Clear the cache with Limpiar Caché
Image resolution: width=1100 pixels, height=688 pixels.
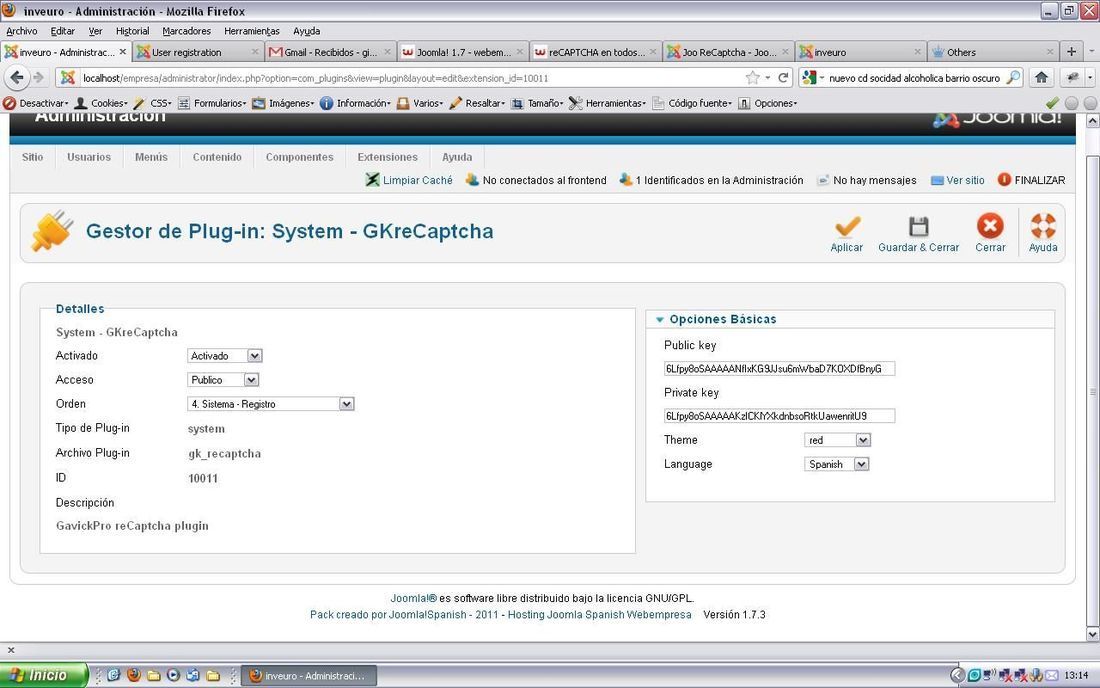pyautogui.click(x=409, y=180)
